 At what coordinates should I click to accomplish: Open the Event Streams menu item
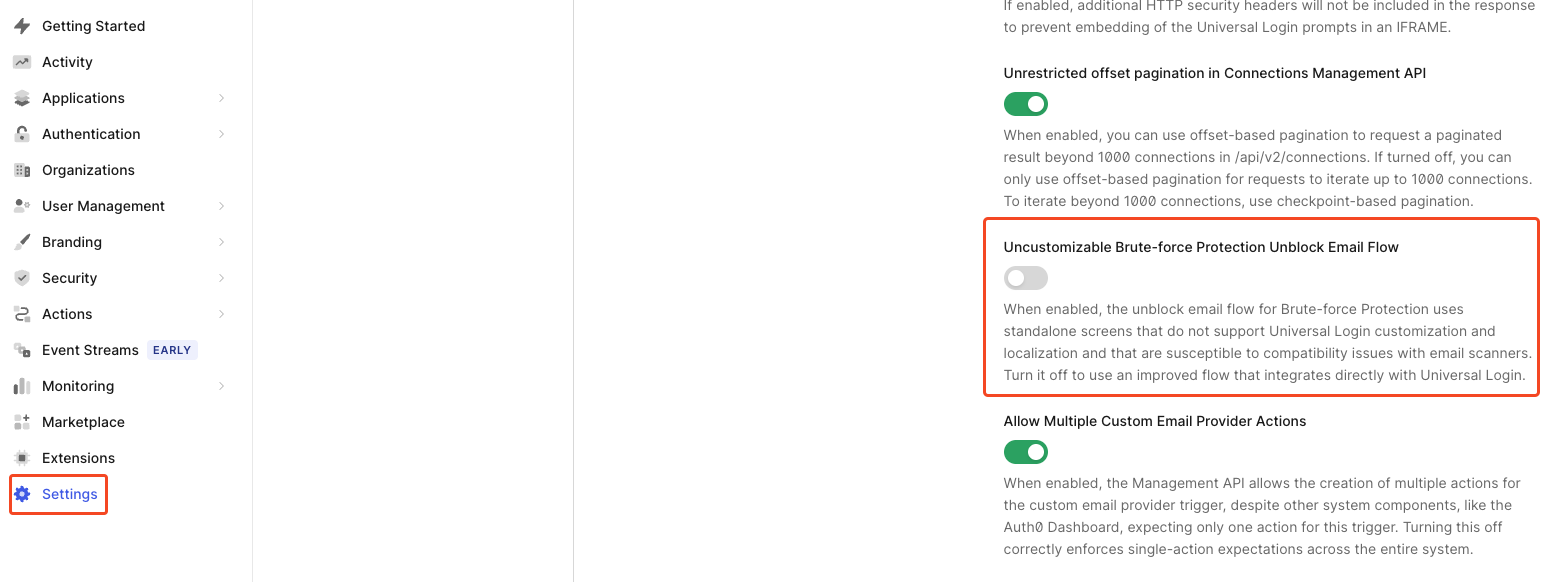90,349
